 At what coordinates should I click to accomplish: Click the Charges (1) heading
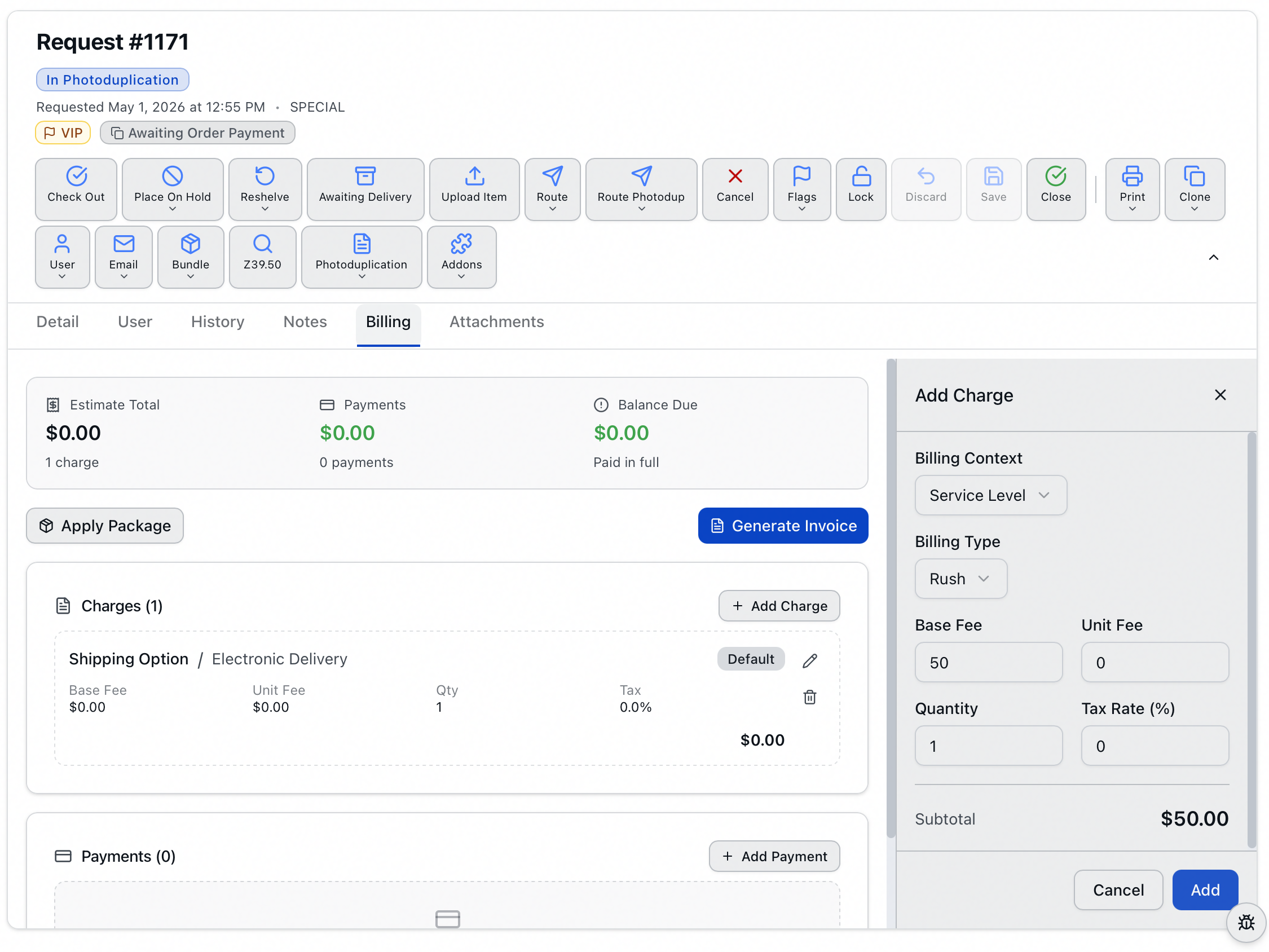coord(122,605)
